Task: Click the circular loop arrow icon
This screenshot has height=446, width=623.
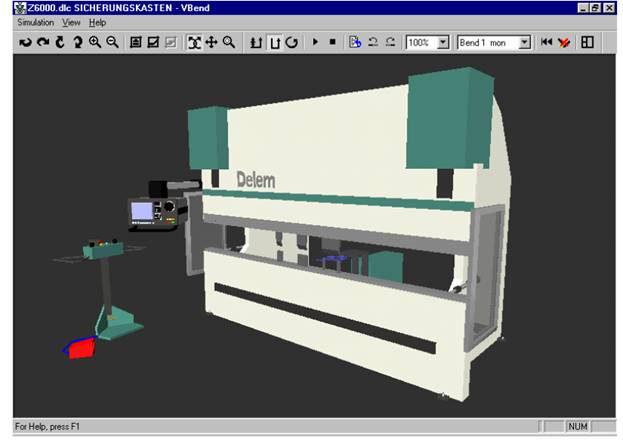Action: (x=292, y=42)
